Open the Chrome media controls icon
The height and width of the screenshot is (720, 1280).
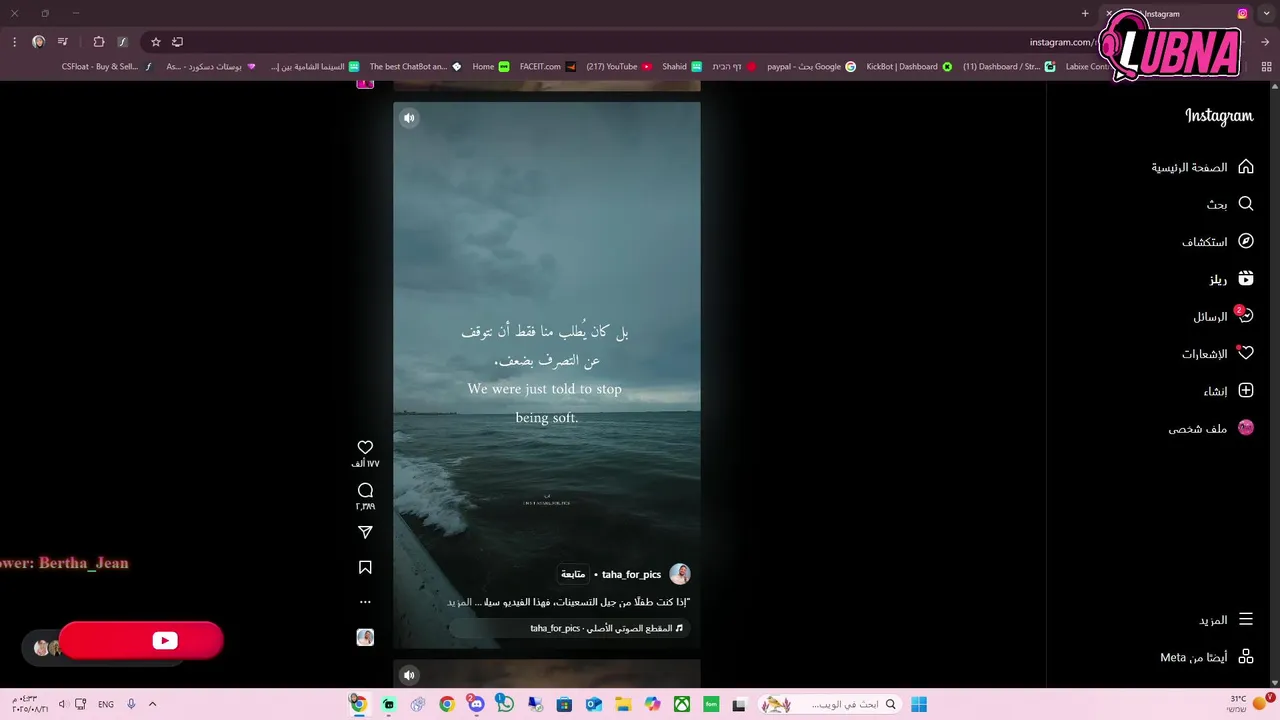62,42
